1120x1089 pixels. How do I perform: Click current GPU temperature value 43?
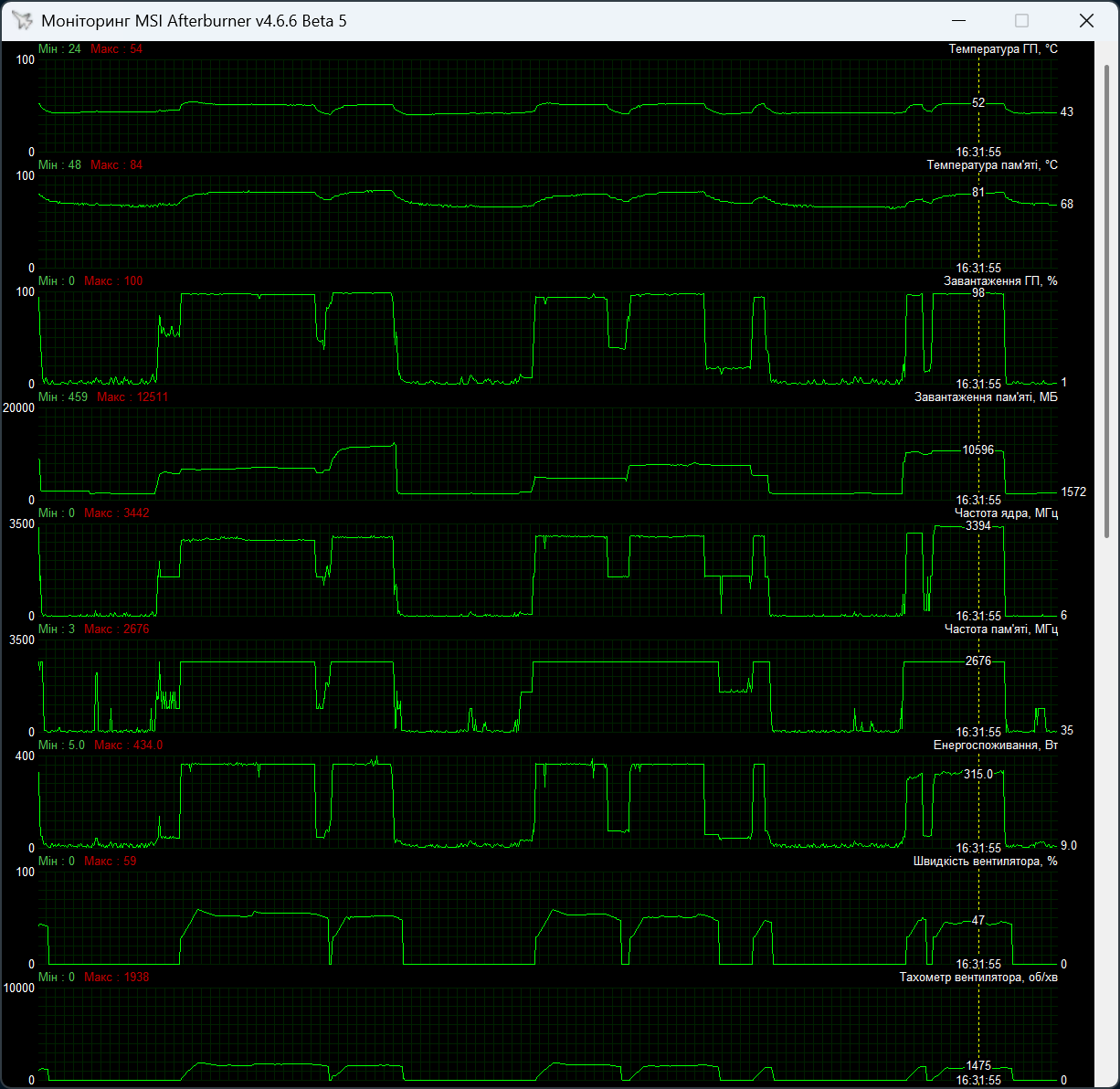1067,111
